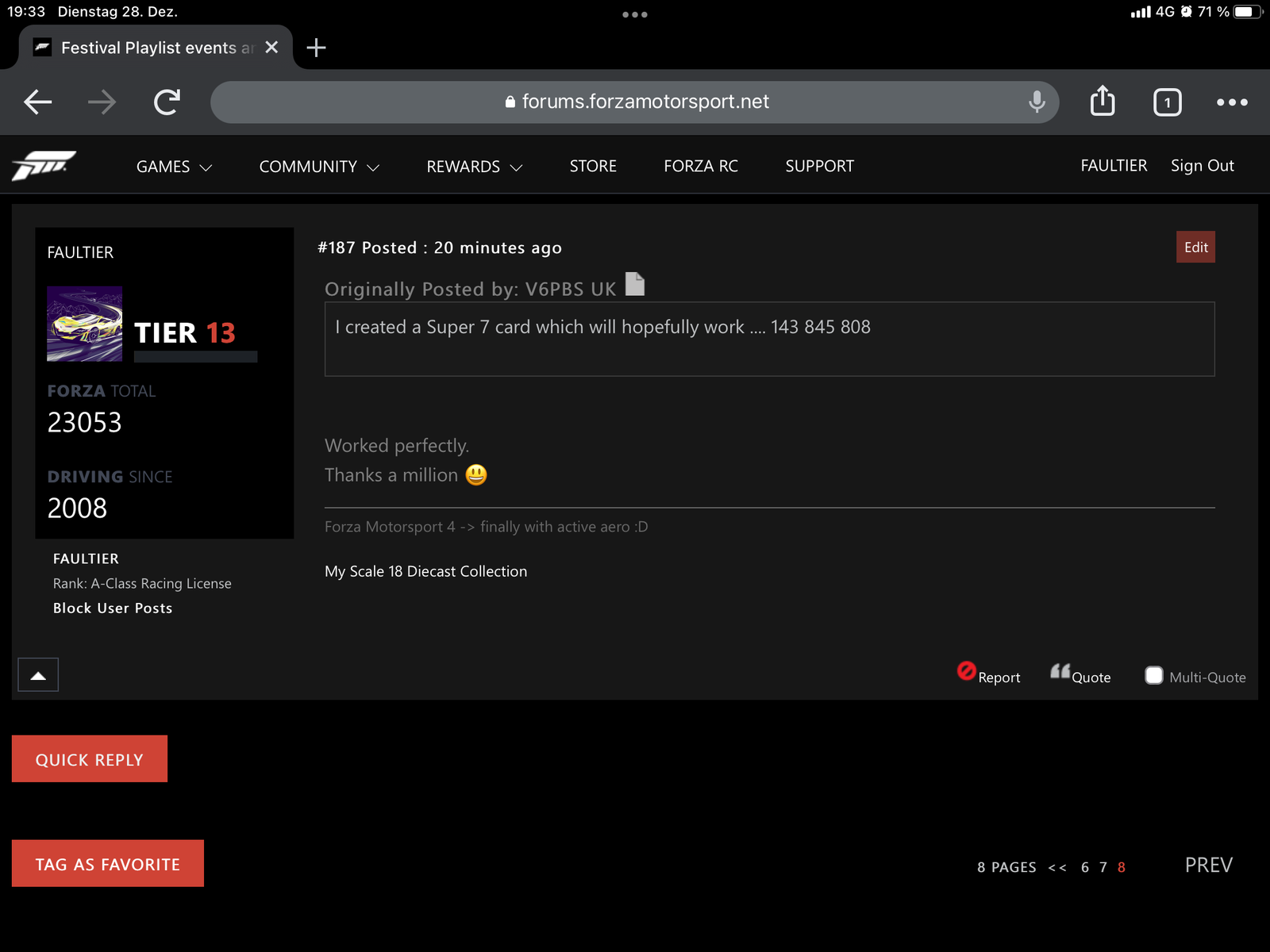Close the Festival Playlist events tab

(x=271, y=48)
